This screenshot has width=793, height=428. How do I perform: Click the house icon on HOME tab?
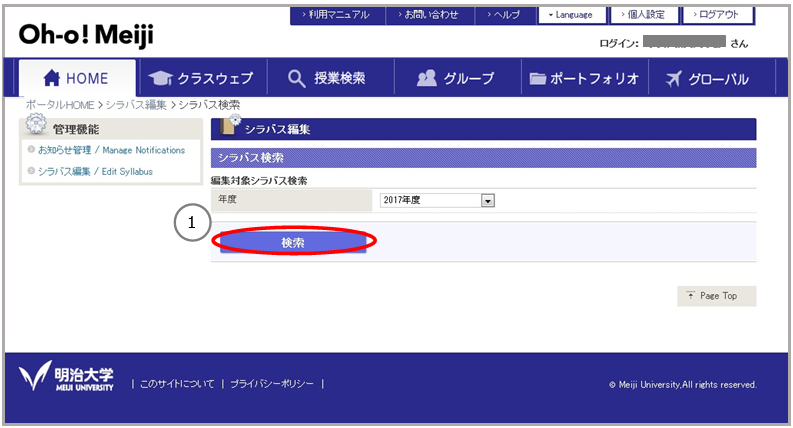coord(52,78)
